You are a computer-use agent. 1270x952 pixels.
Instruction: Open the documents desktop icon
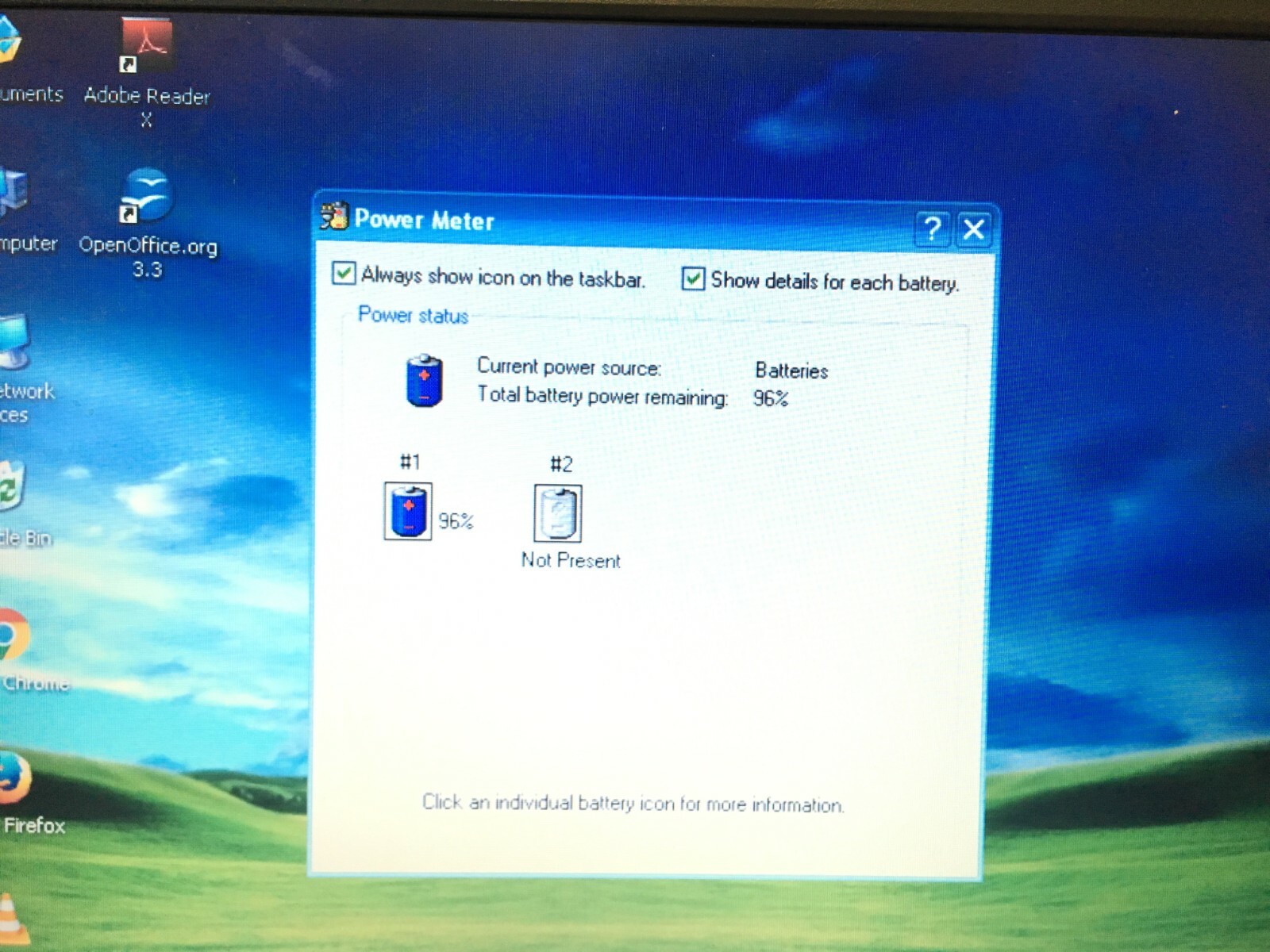pyautogui.click(x=10, y=40)
